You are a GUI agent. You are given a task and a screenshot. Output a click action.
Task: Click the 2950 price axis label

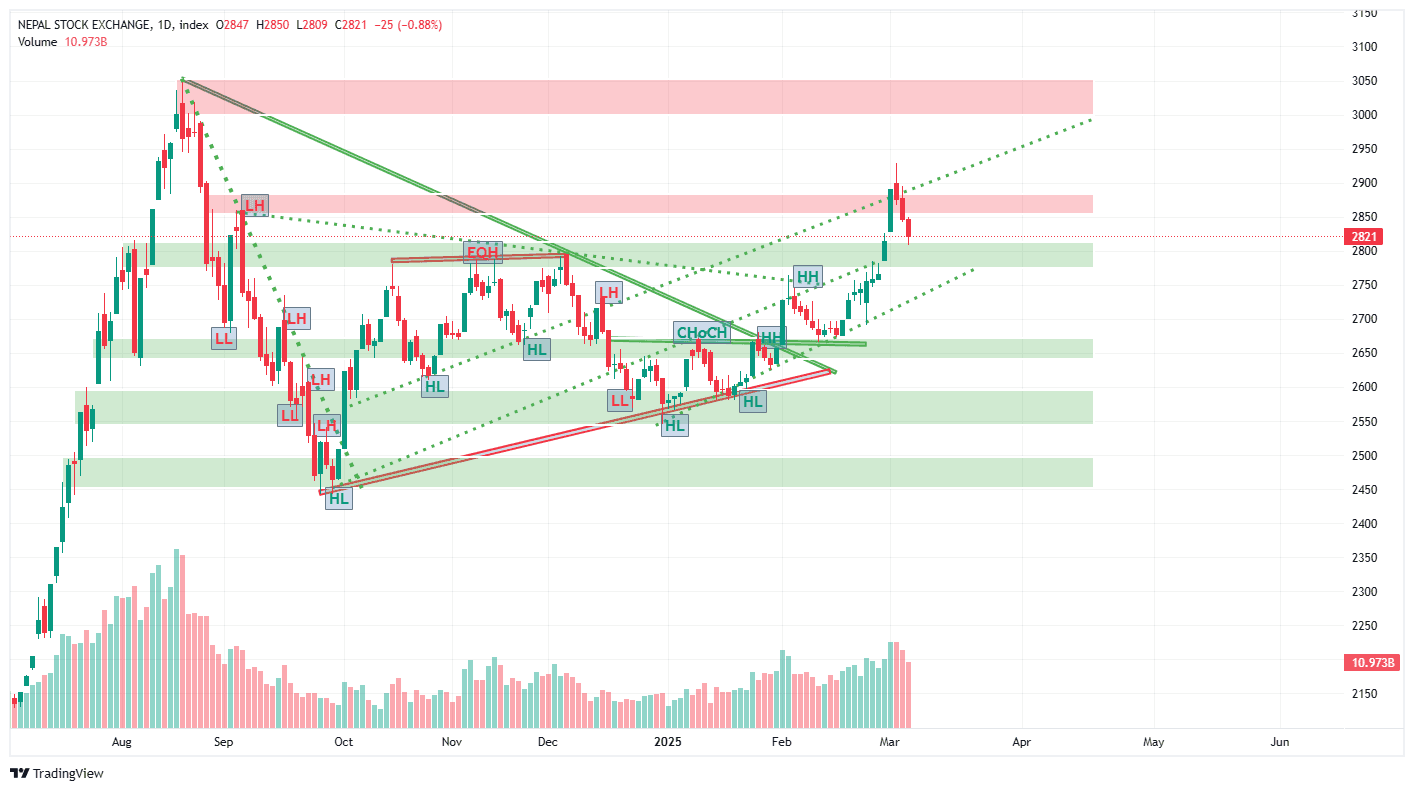[1365, 149]
